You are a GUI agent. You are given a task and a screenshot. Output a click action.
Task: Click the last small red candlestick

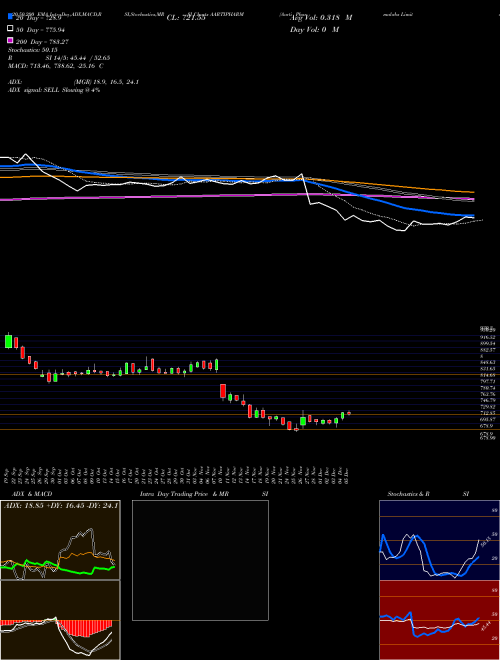(349, 413)
